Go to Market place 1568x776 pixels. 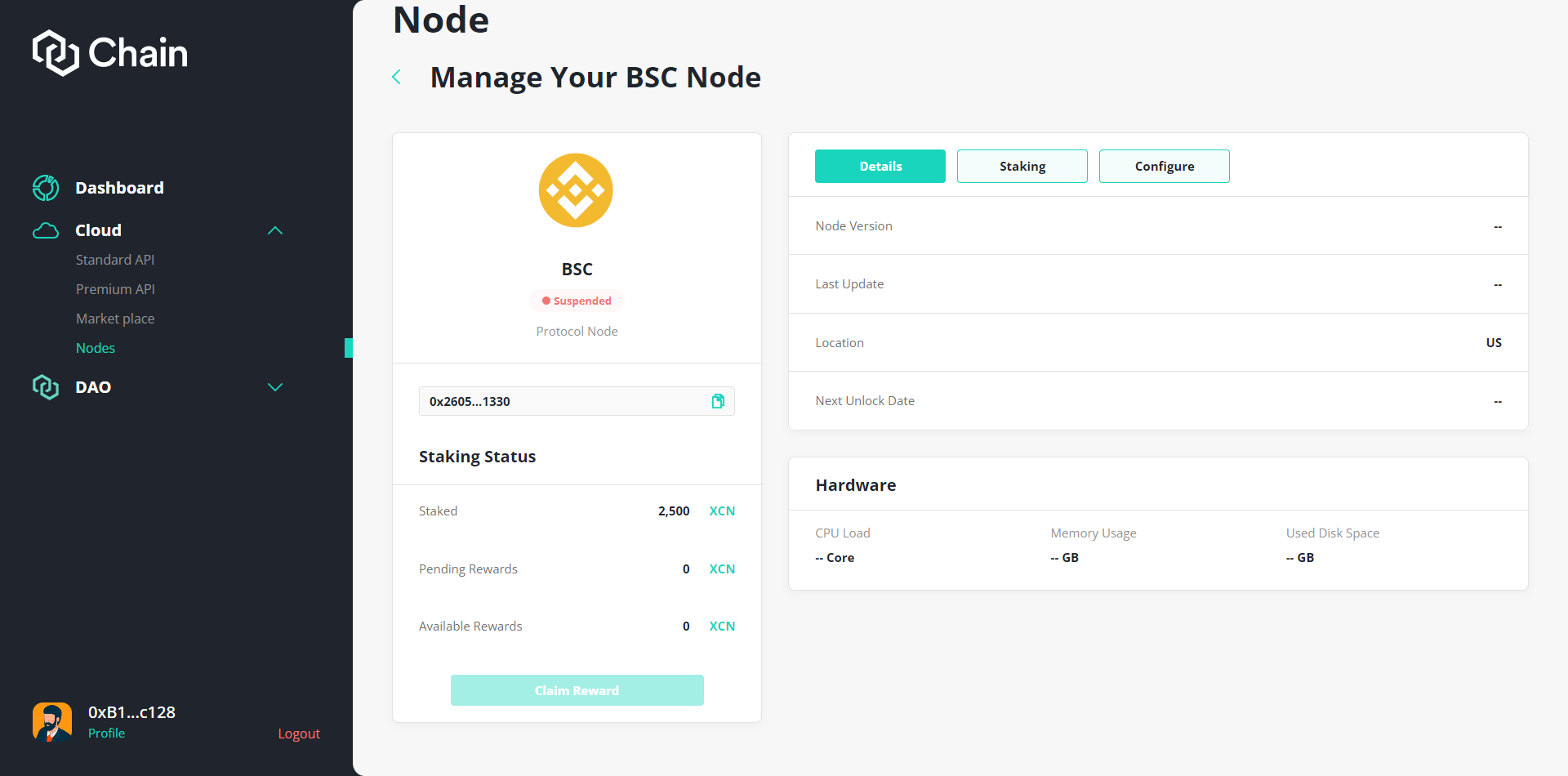click(x=115, y=319)
